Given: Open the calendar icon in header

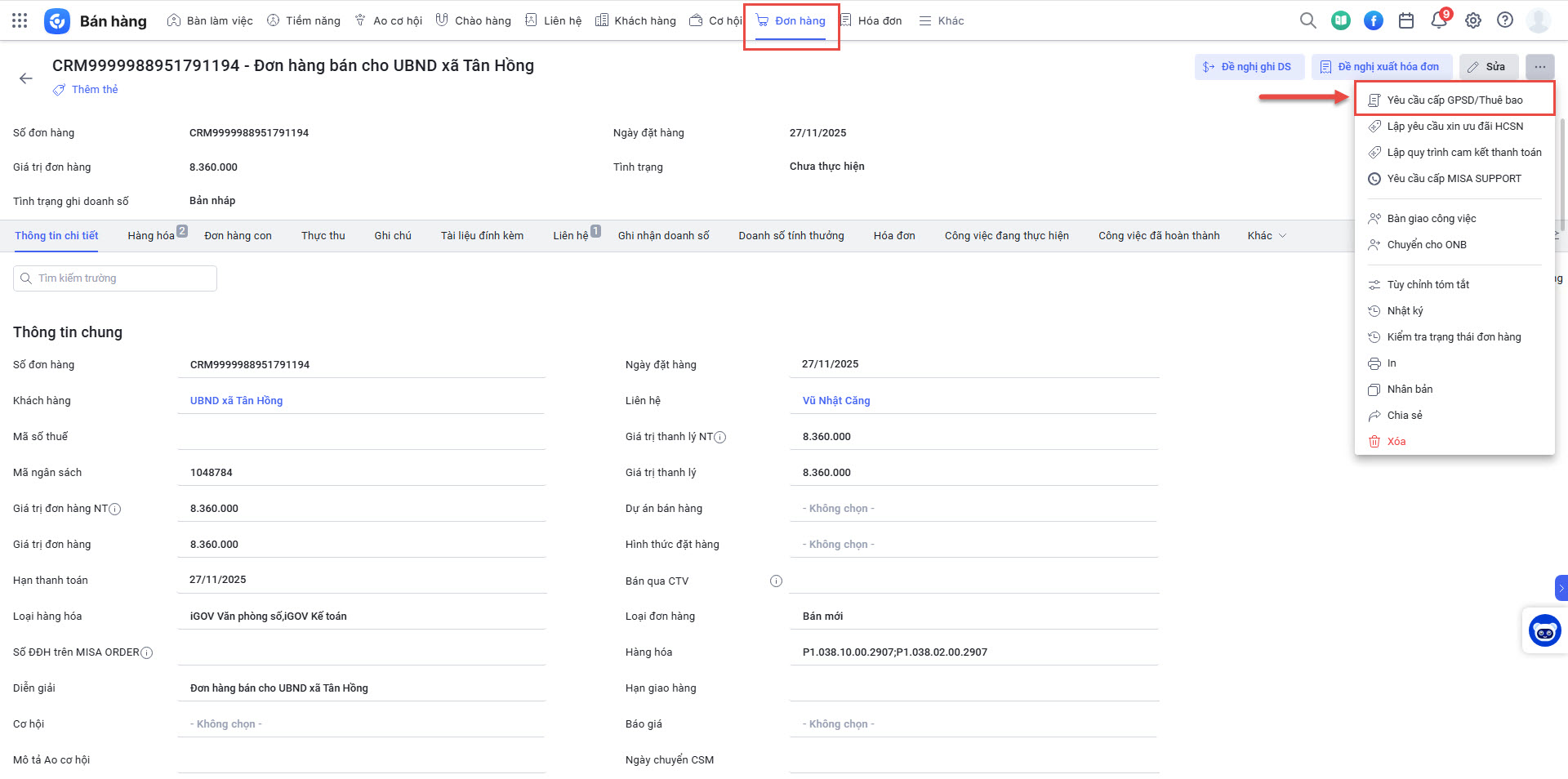Looking at the screenshot, I should point(1405,20).
